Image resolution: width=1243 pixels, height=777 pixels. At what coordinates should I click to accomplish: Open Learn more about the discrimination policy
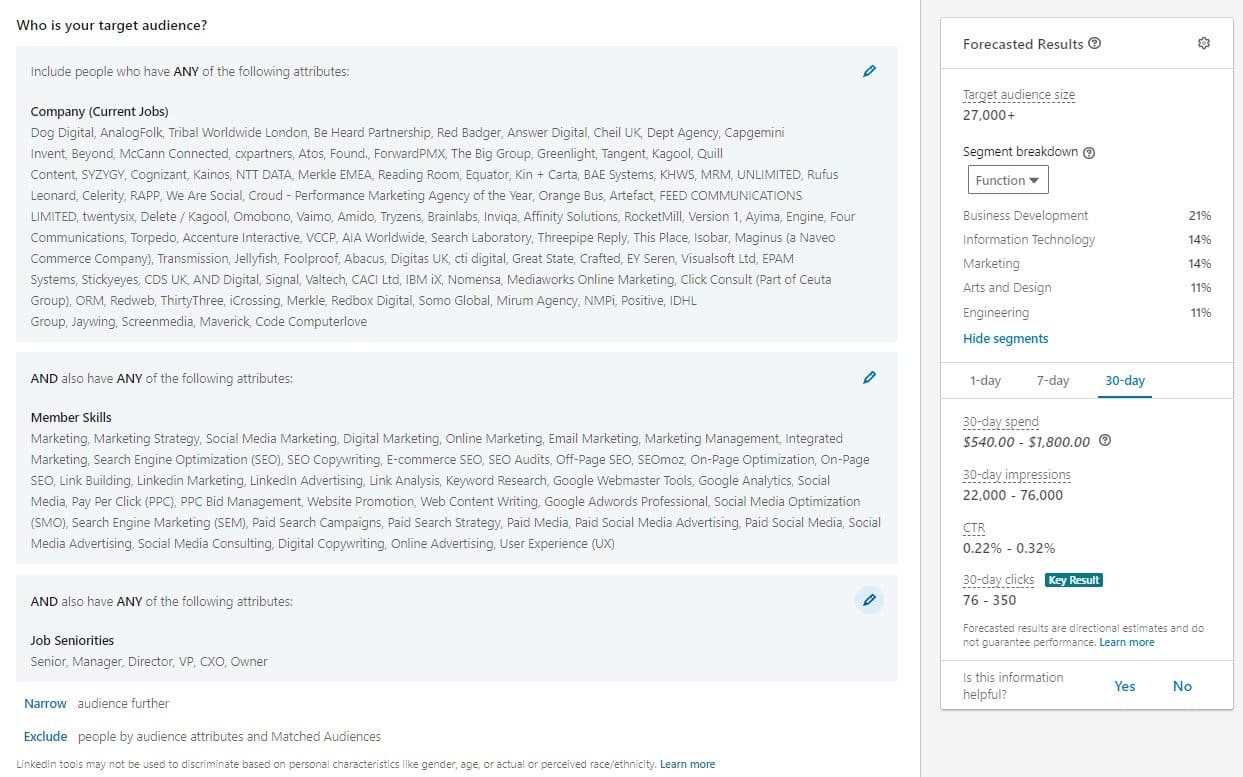click(x=687, y=764)
